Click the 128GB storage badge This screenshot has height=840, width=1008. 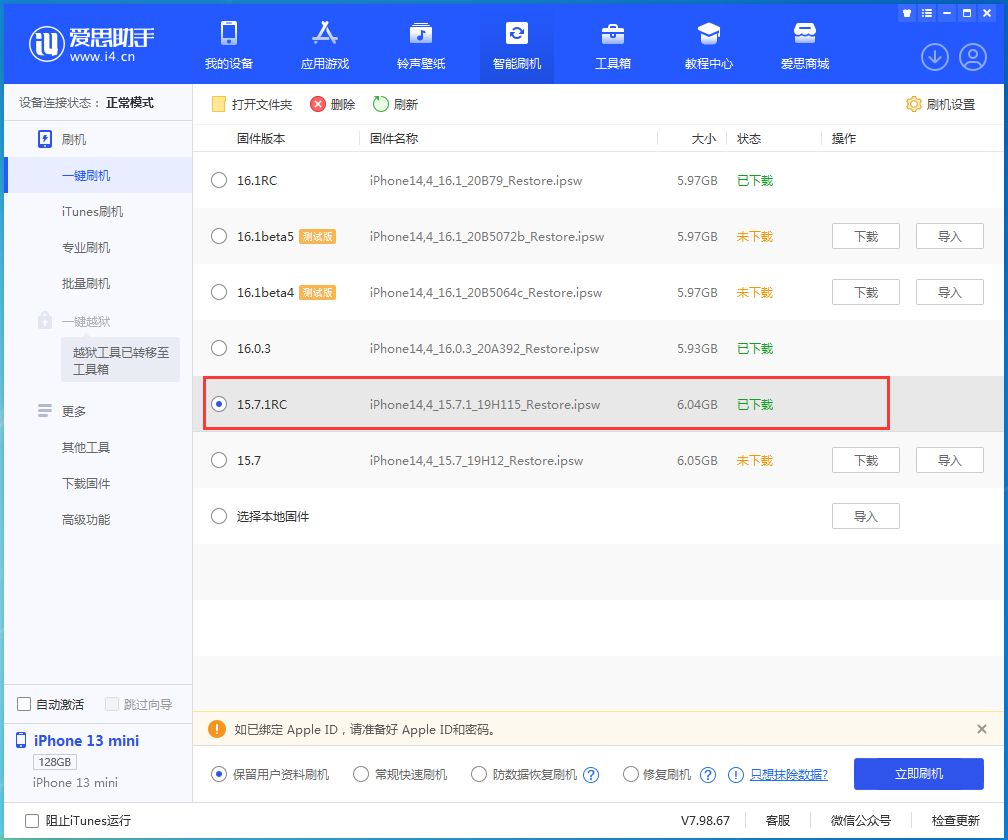(x=55, y=762)
